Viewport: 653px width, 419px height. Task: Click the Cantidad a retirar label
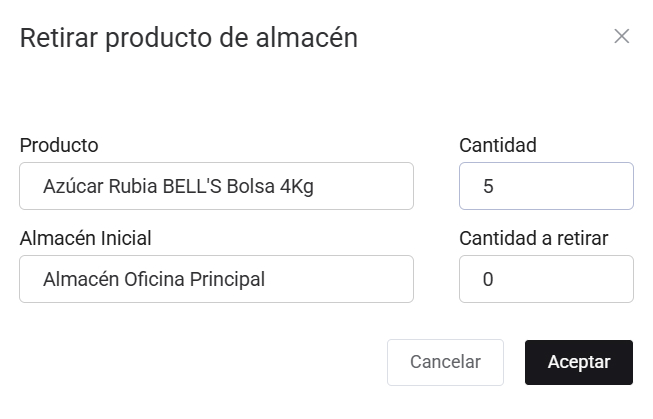pos(533,238)
